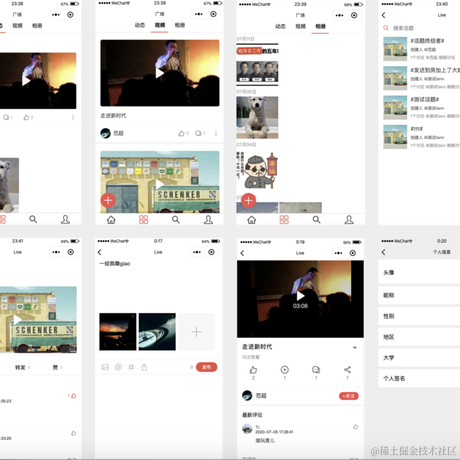460x460 pixels.
Task: Tap thumbs-up icon under 走进新时代 detail title
Action: pos(253,370)
